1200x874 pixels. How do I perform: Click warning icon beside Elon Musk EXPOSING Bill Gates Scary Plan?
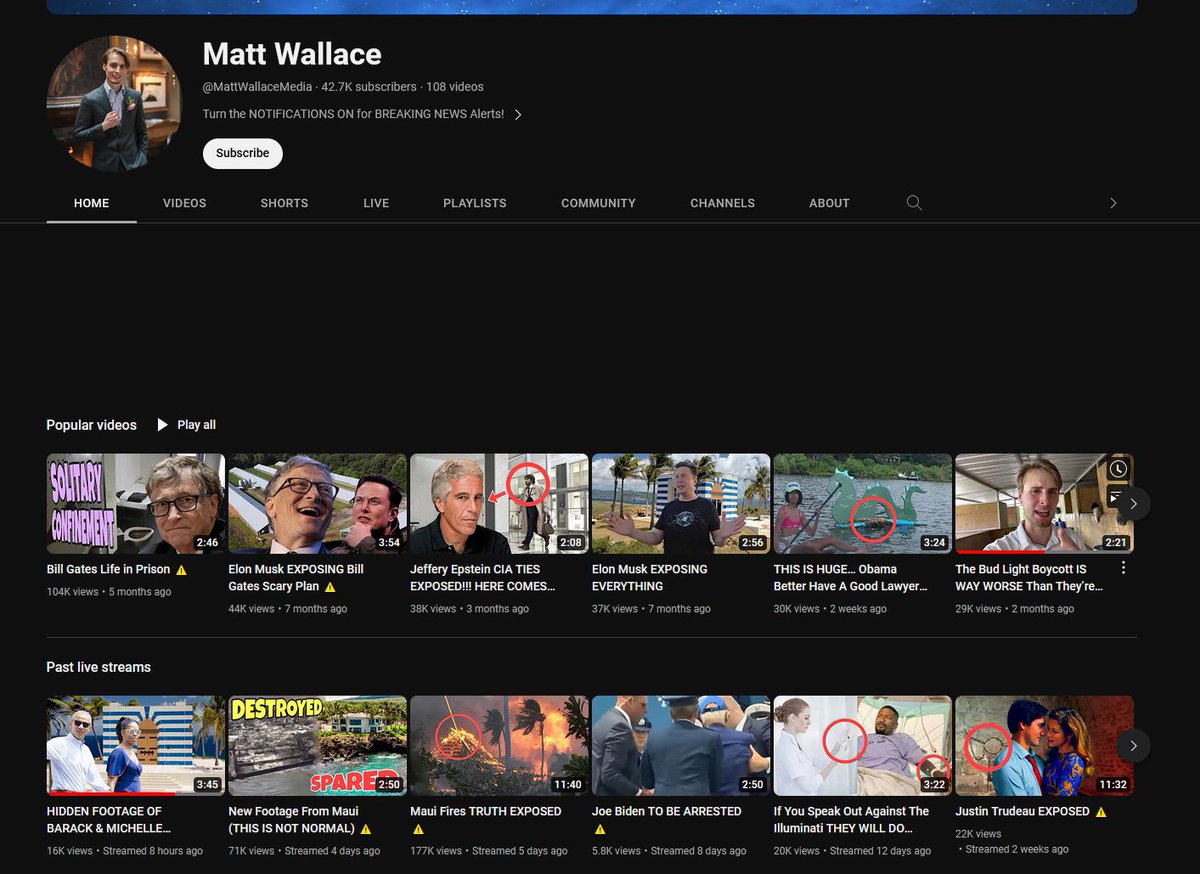(x=330, y=587)
